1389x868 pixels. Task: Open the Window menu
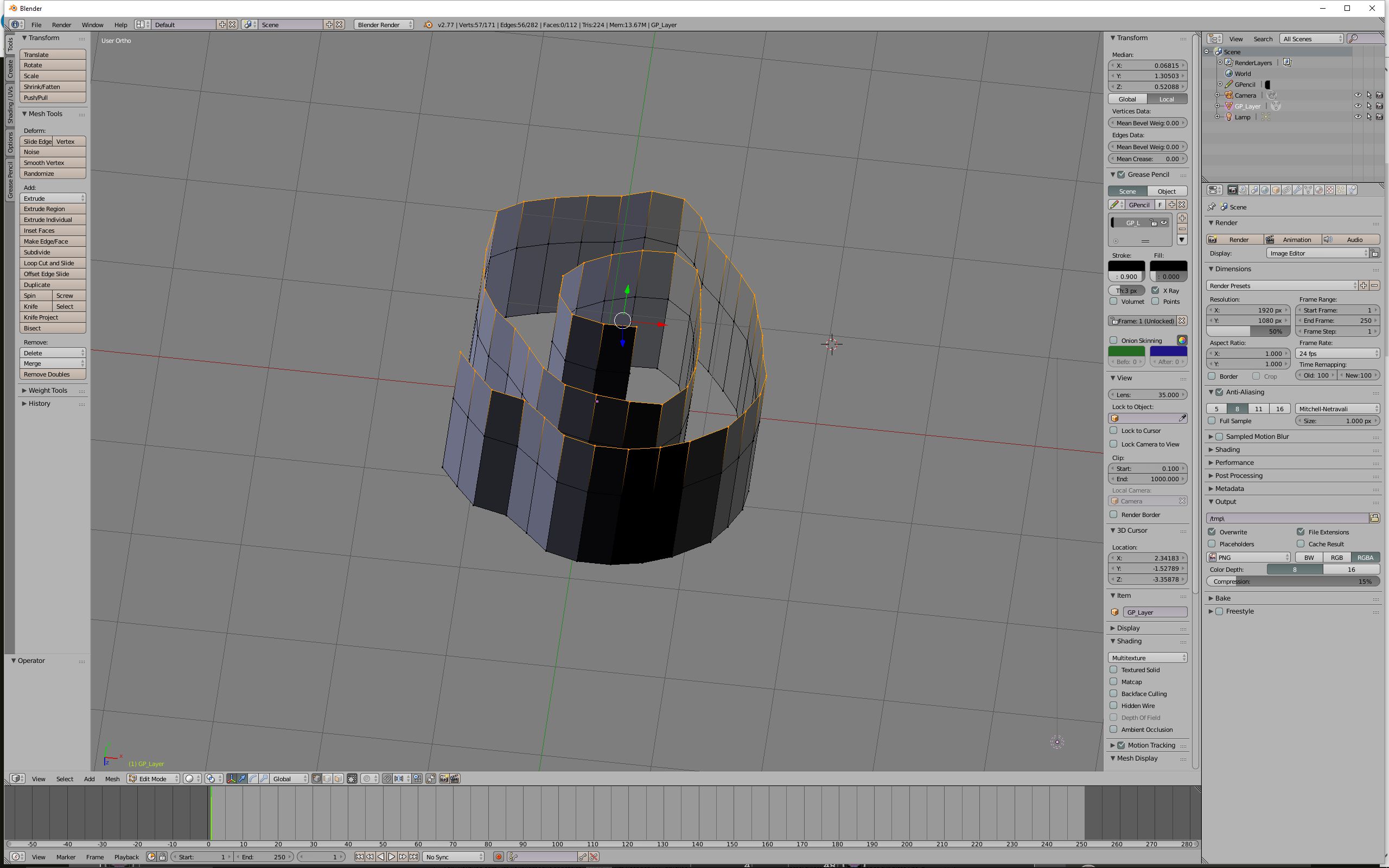pyautogui.click(x=92, y=25)
